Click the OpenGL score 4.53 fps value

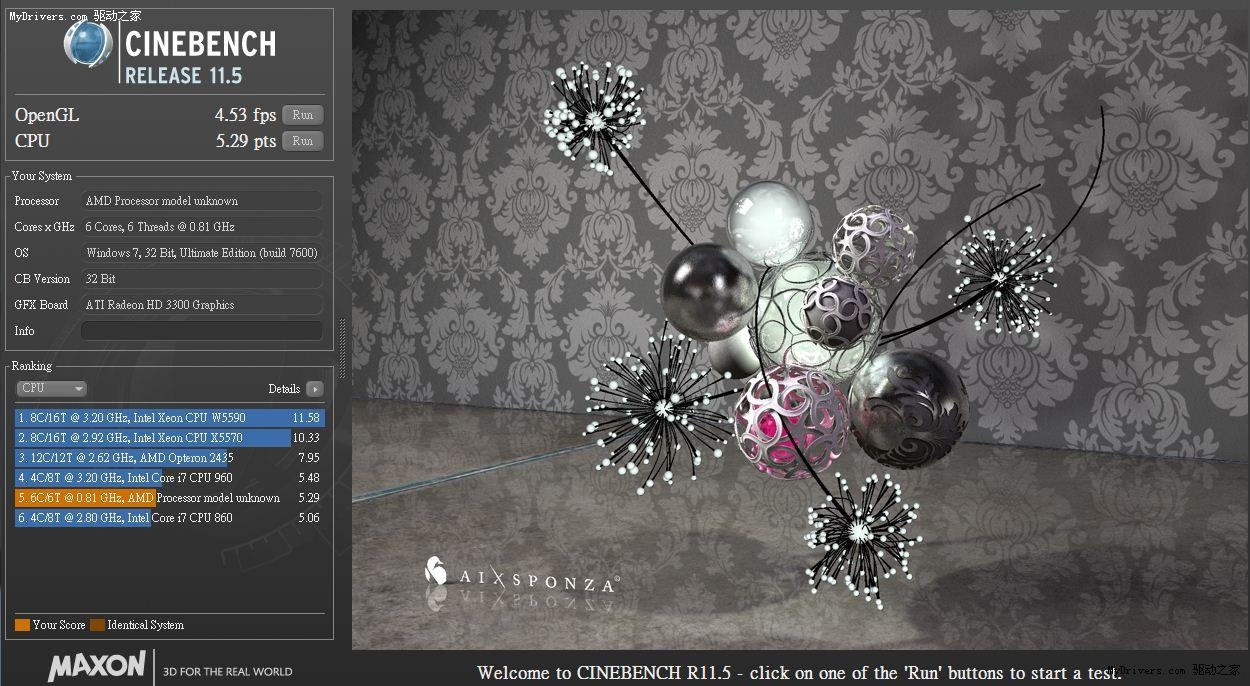(x=245, y=115)
